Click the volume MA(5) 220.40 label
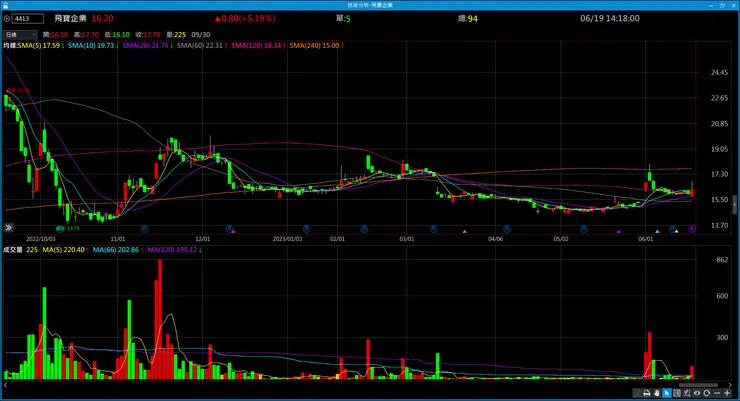 pyautogui.click(x=66, y=250)
